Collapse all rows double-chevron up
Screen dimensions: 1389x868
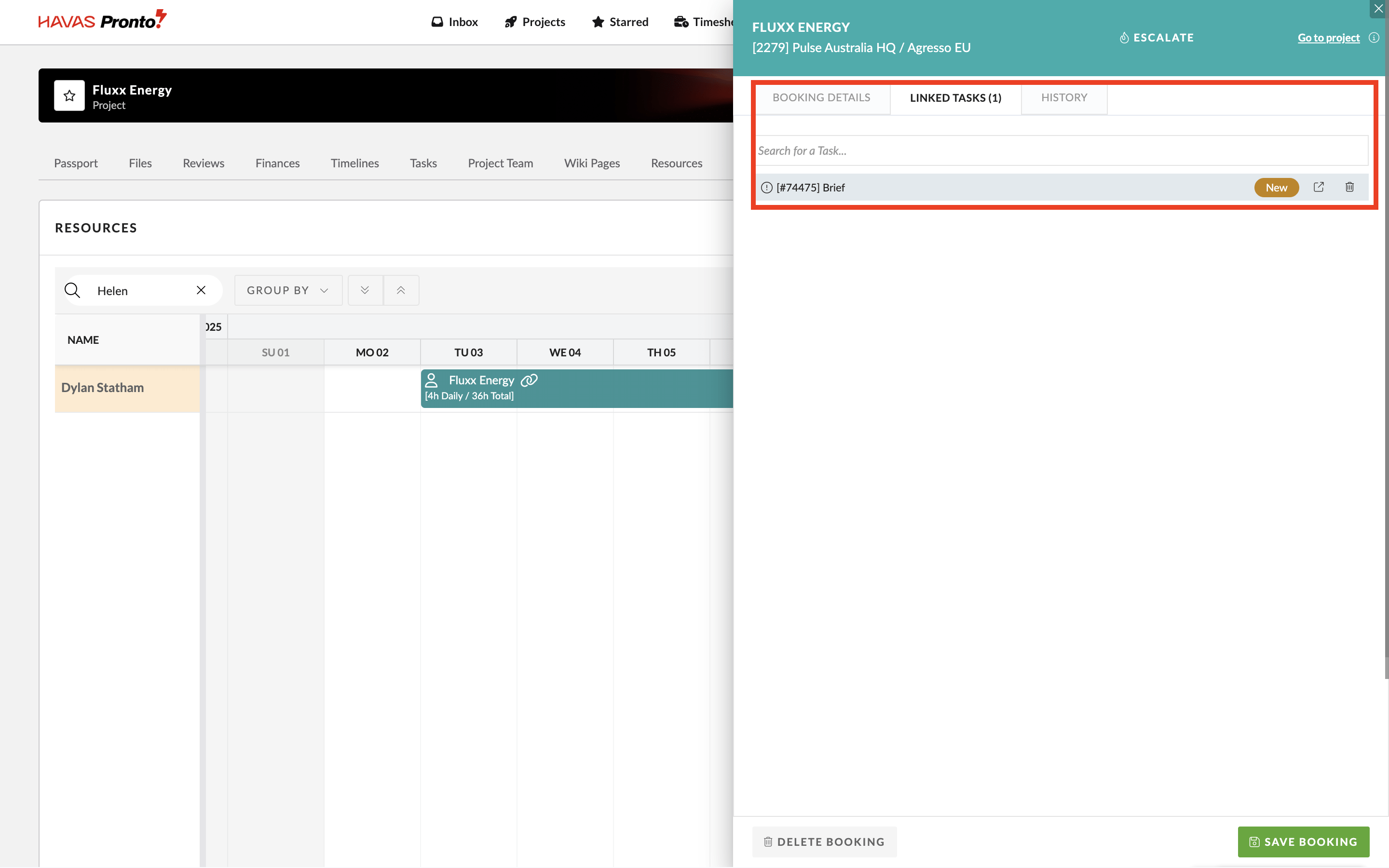tap(401, 290)
